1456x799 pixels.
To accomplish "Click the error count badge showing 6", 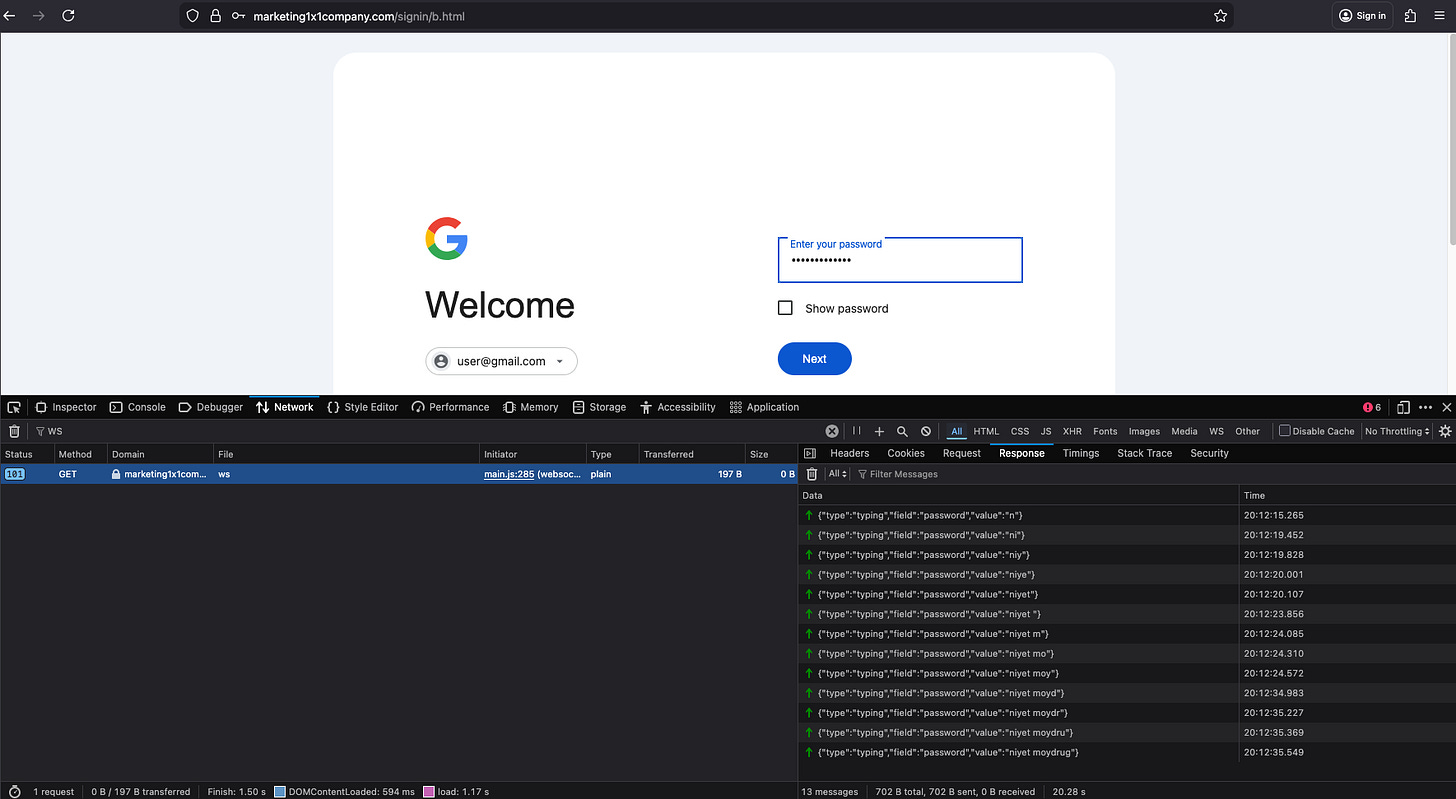I will [x=1372, y=407].
